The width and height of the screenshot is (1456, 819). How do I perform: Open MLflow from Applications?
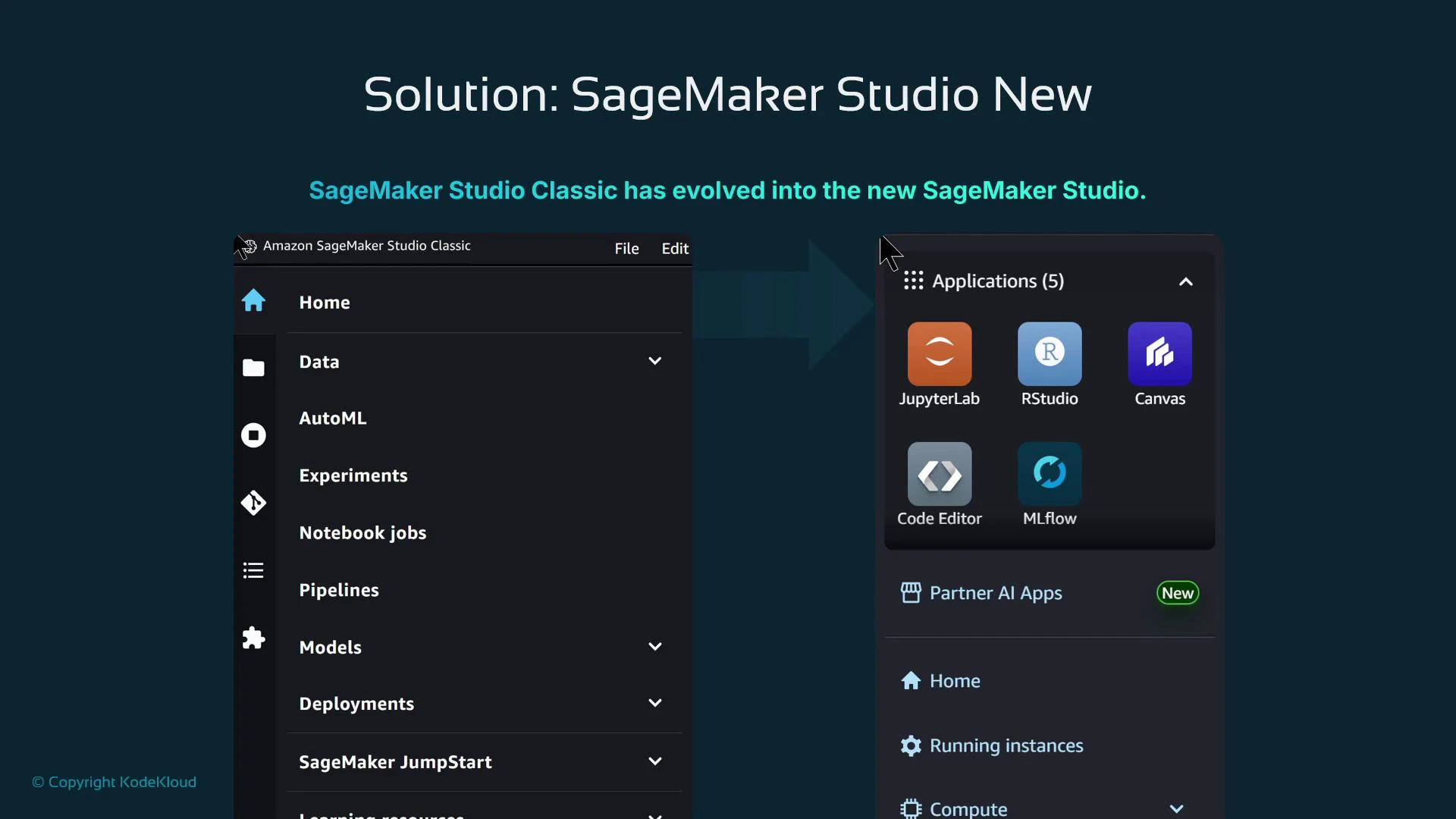click(1048, 474)
